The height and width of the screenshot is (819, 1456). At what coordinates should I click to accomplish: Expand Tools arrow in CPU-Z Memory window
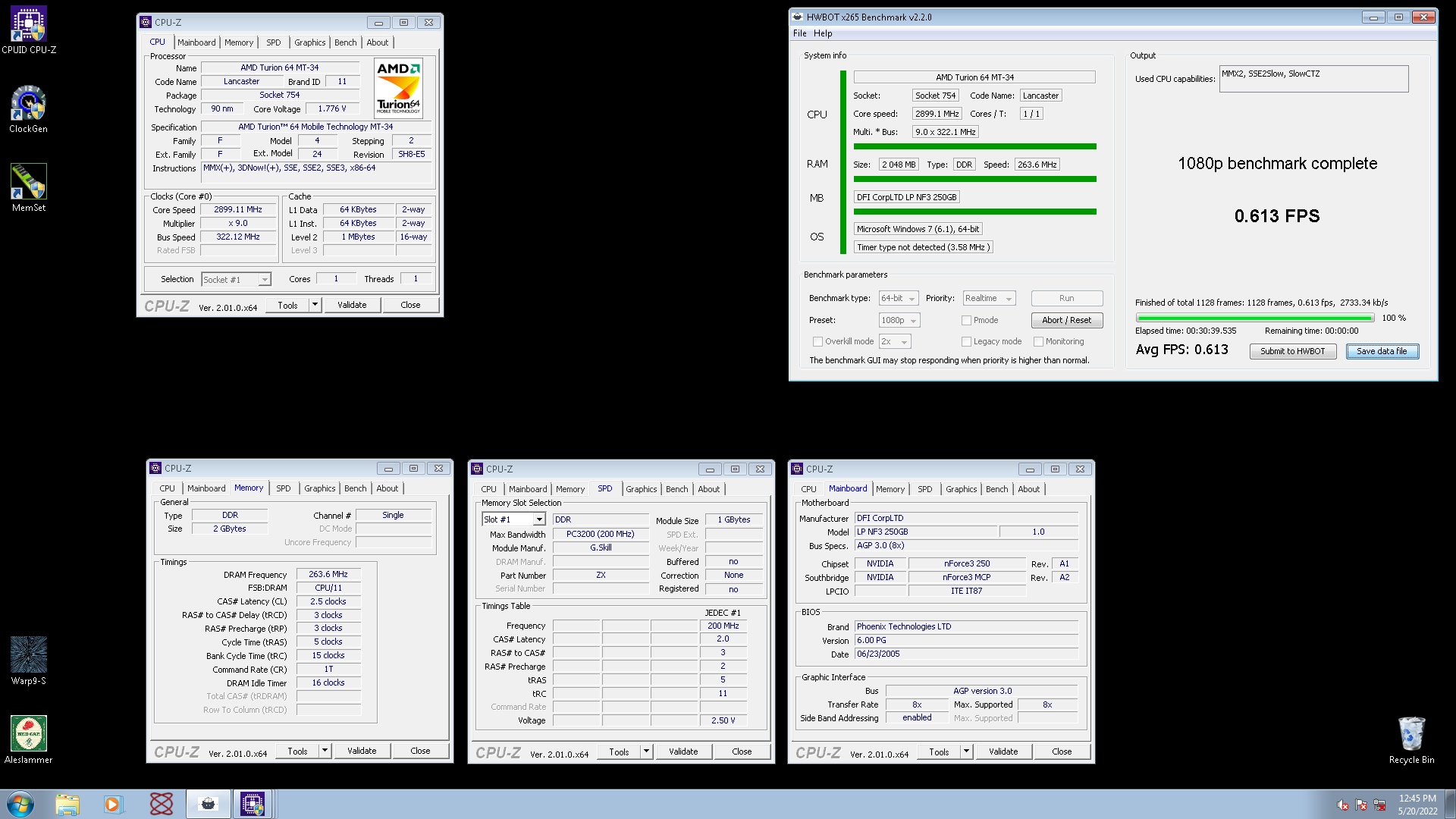point(325,751)
